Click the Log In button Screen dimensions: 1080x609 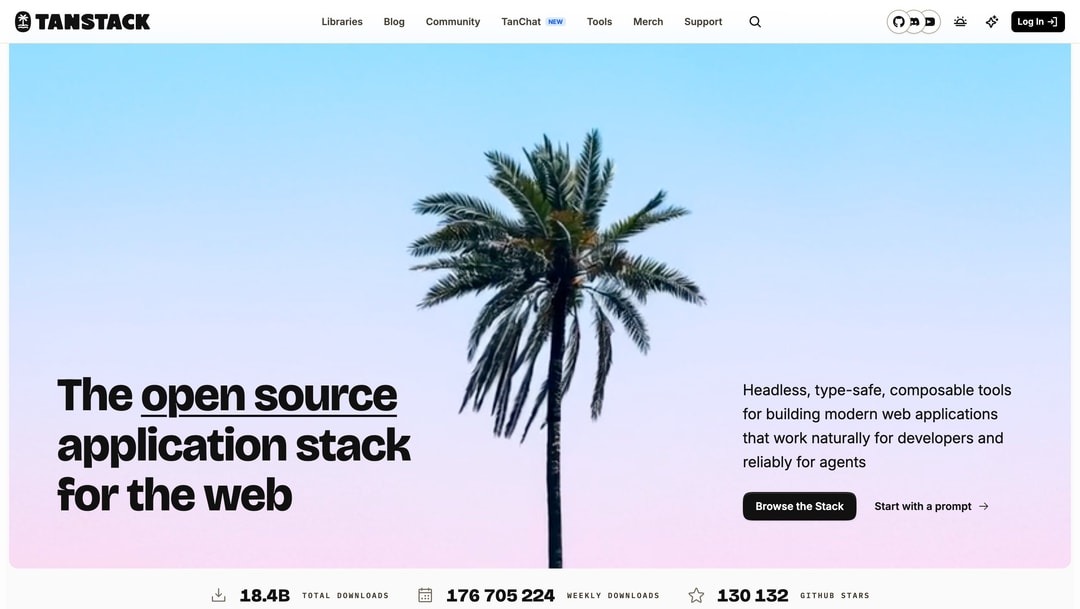click(x=1037, y=22)
